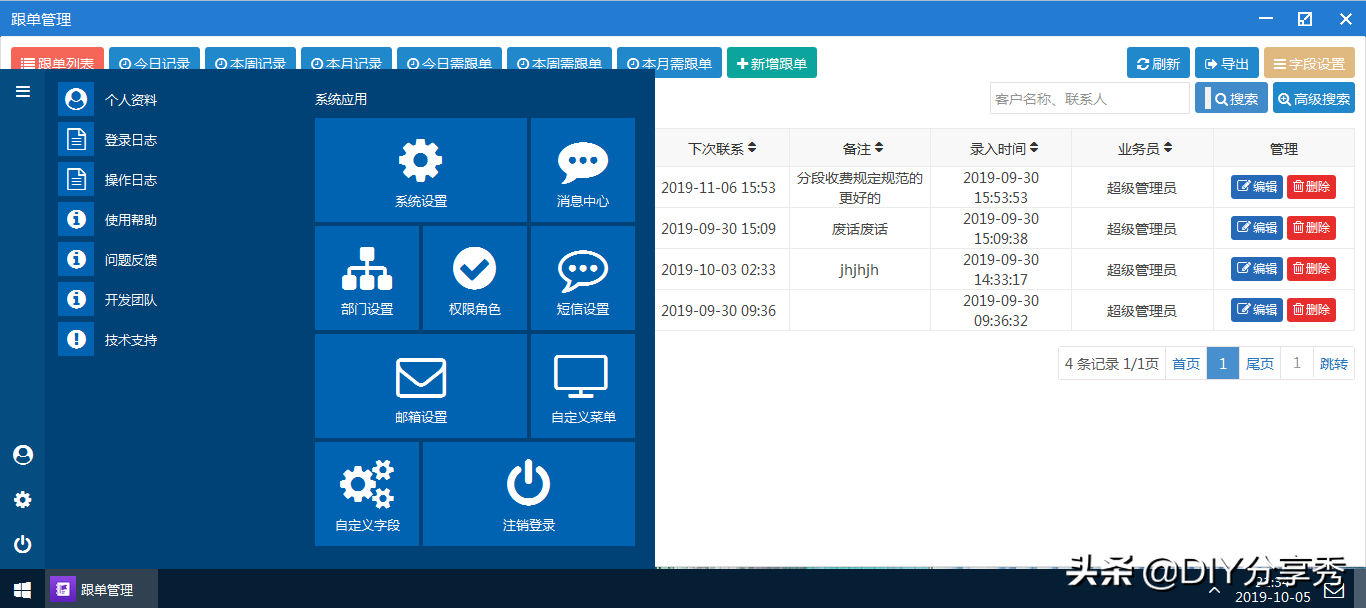Open 使用帮助 from the start menu list
Image resolution: width=1366 pixels, height=608 pixels.
(108, 220)
